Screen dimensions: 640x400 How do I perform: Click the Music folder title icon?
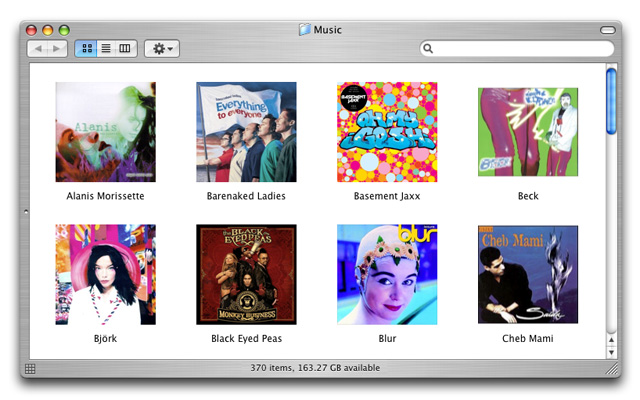click(x=304, y=29)
